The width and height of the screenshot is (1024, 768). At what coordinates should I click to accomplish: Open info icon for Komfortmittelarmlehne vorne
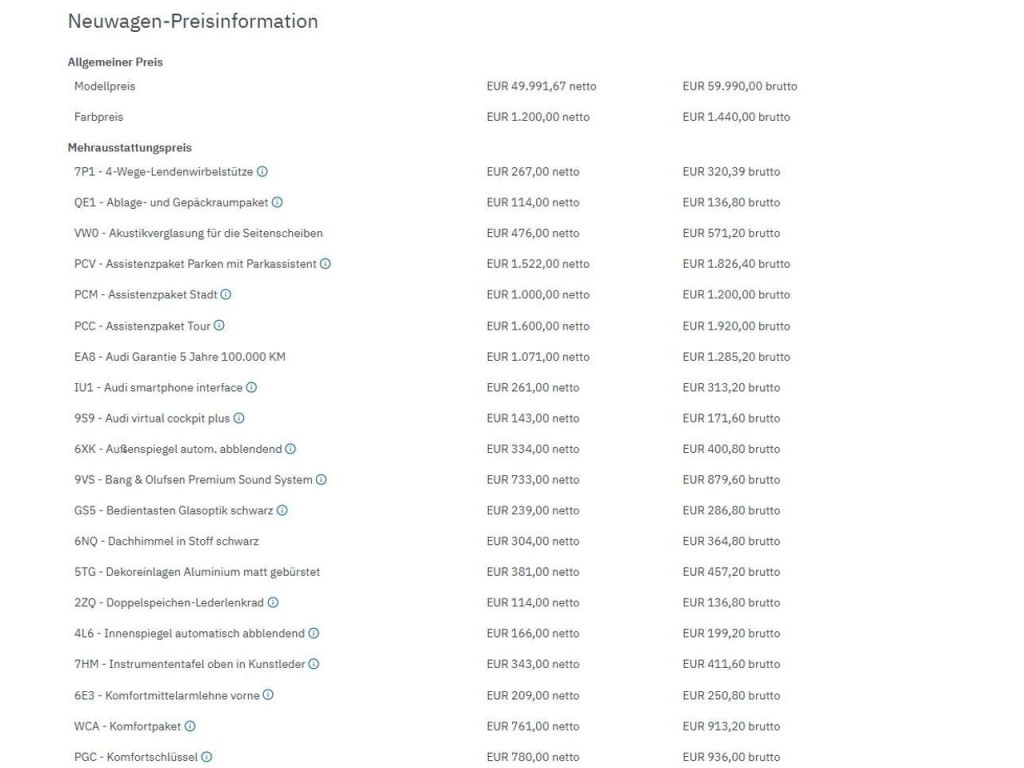click(268, 695)
